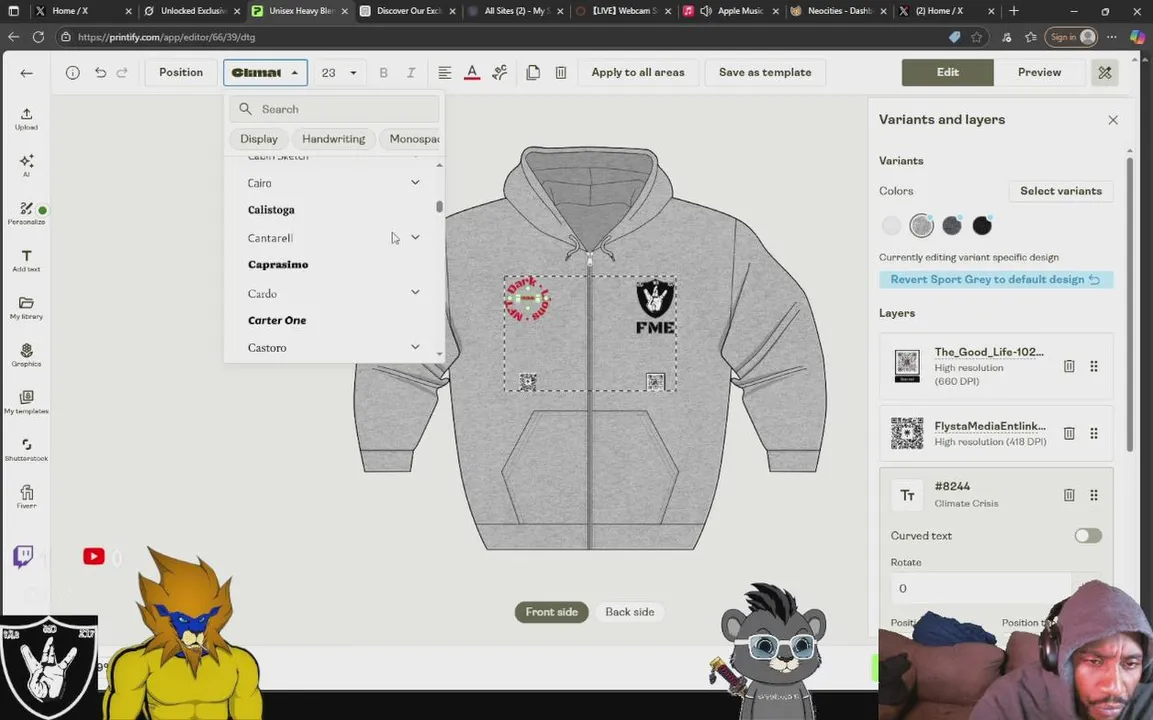Delete the #8244 text layer
This screenshot has width=1153, height=720.
1069,495
